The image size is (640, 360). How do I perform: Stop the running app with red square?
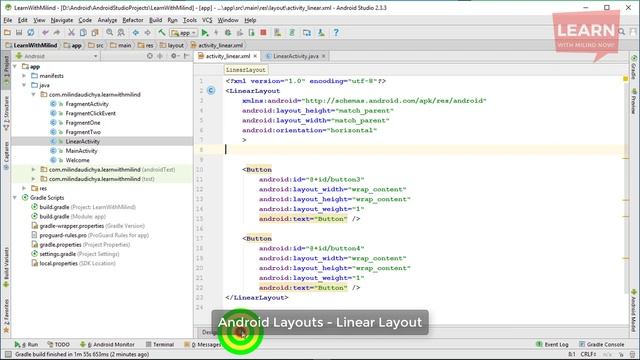click(263, 33)
